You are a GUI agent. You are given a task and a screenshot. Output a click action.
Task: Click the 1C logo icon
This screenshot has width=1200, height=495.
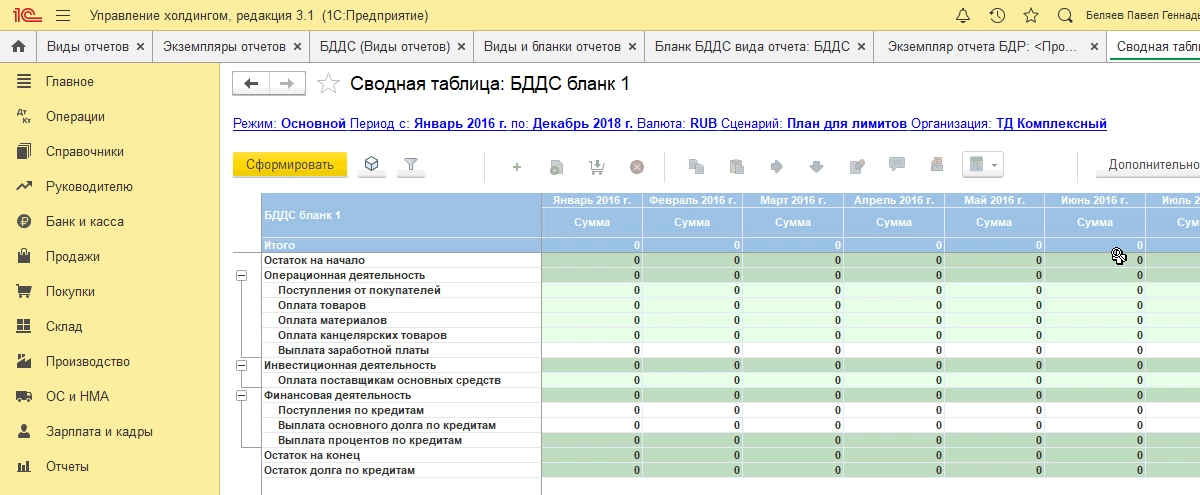[x=26, y=16]
